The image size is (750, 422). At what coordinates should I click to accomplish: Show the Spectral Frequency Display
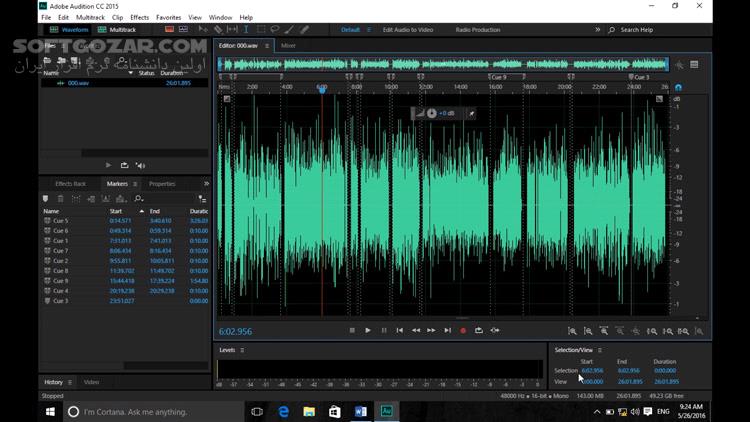pos(169,30)
